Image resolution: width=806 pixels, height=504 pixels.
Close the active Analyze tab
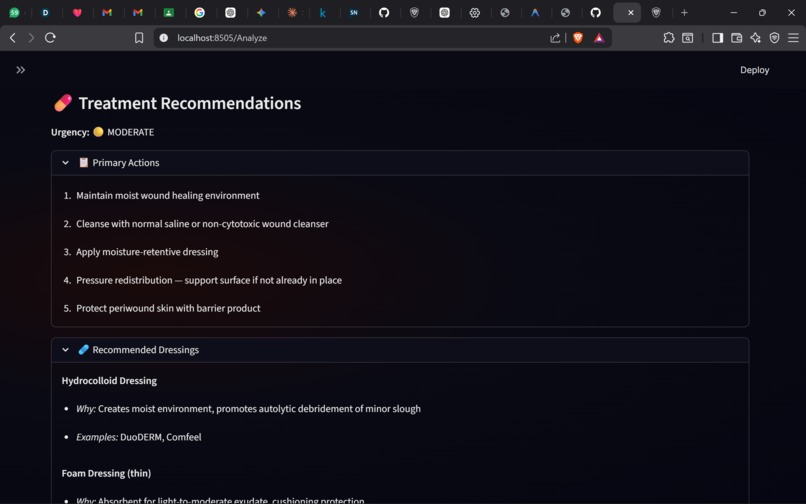[x=631, y=13]
